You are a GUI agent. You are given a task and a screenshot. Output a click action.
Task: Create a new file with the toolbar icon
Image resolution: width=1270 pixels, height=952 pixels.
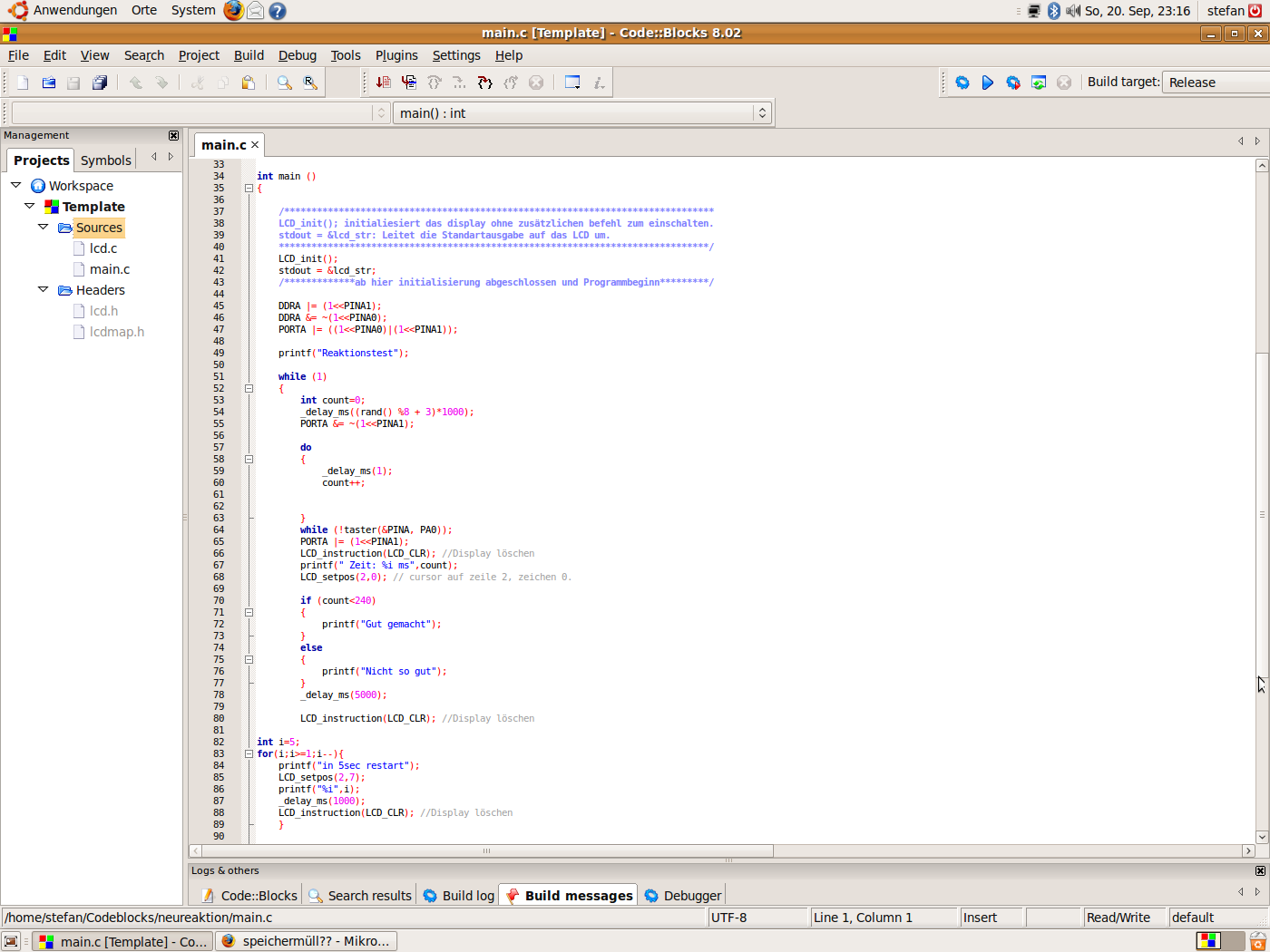[x=24, y=83]
